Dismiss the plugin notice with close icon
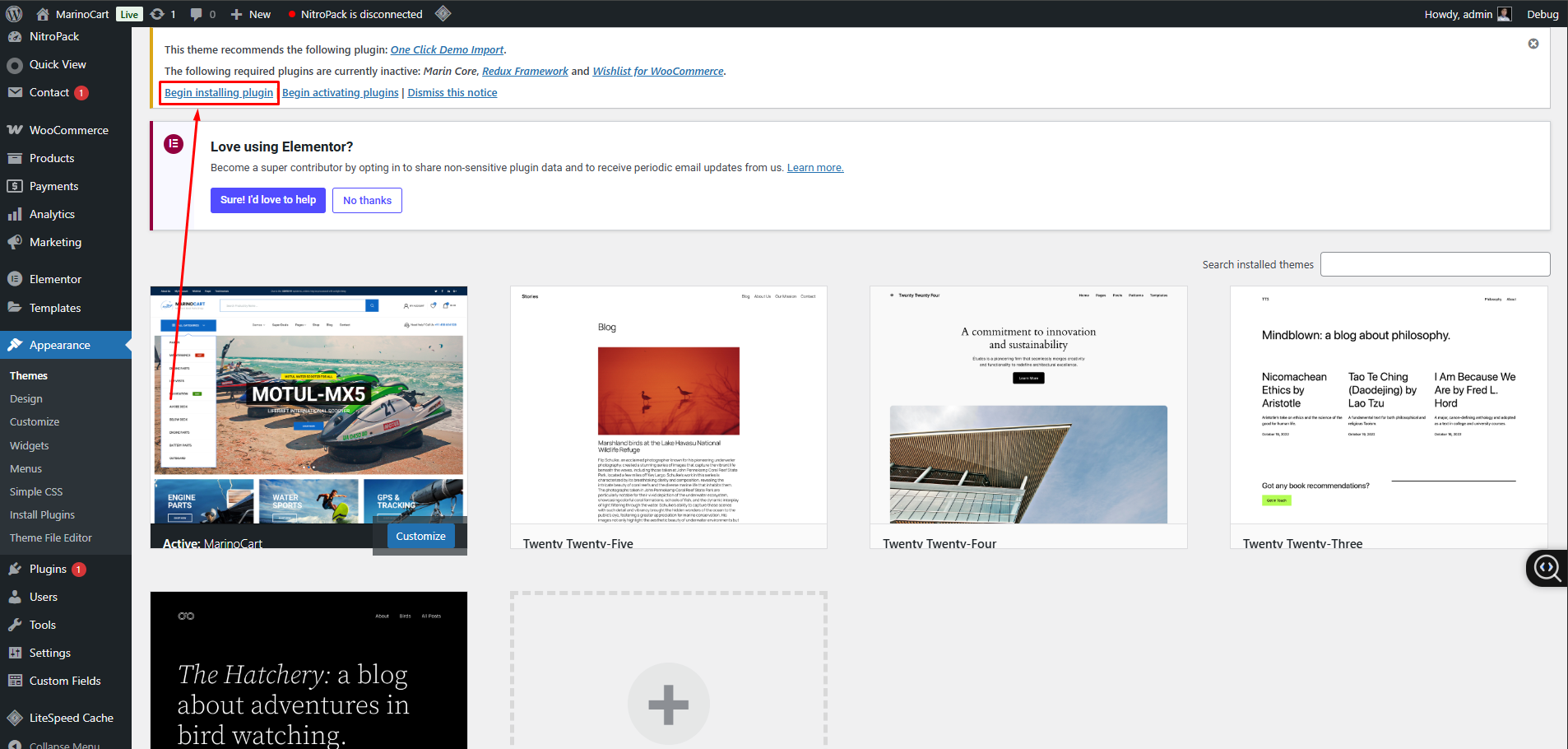Image resolution: width=1568 pixels, height=749 pixels. click(1533, 44)
